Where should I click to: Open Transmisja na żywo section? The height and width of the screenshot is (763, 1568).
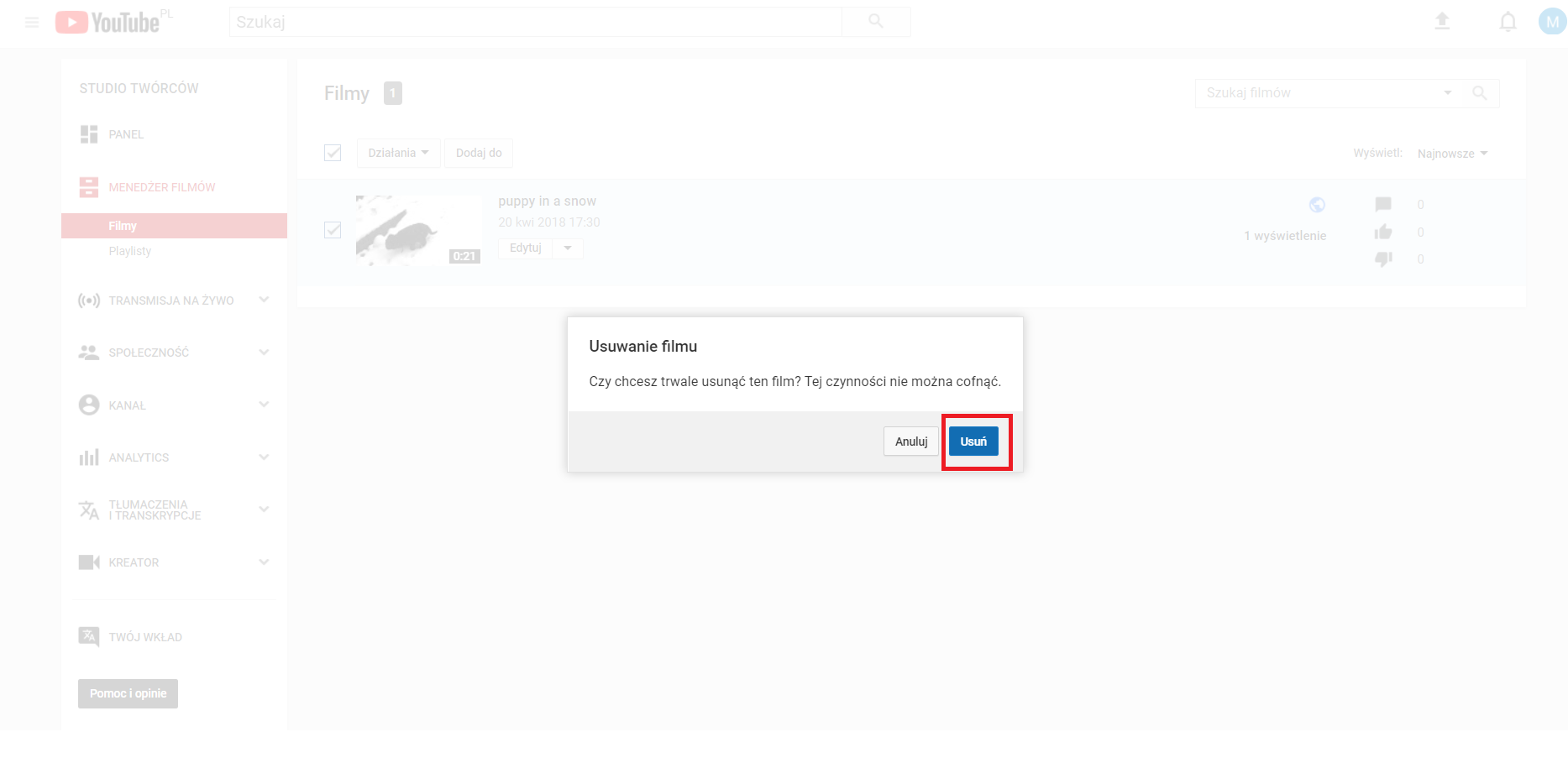point(171,300)
